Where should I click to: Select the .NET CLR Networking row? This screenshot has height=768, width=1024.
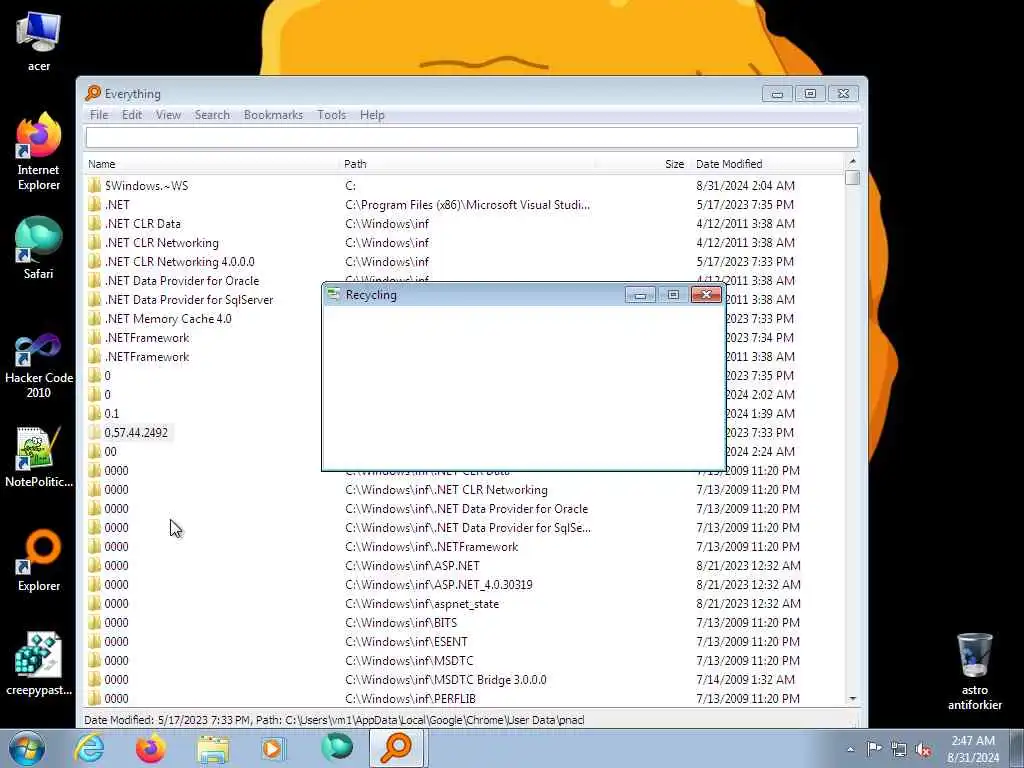pyautogui.click(x=465, y=242)
